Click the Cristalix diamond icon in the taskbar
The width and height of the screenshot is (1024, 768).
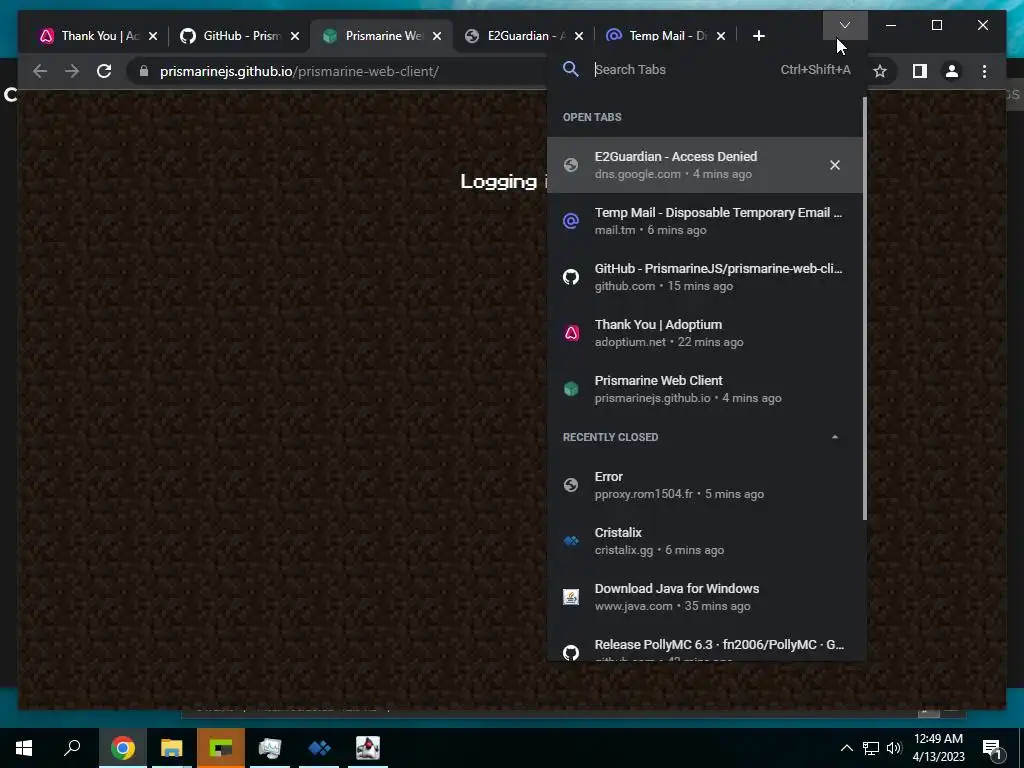point(319,748)
